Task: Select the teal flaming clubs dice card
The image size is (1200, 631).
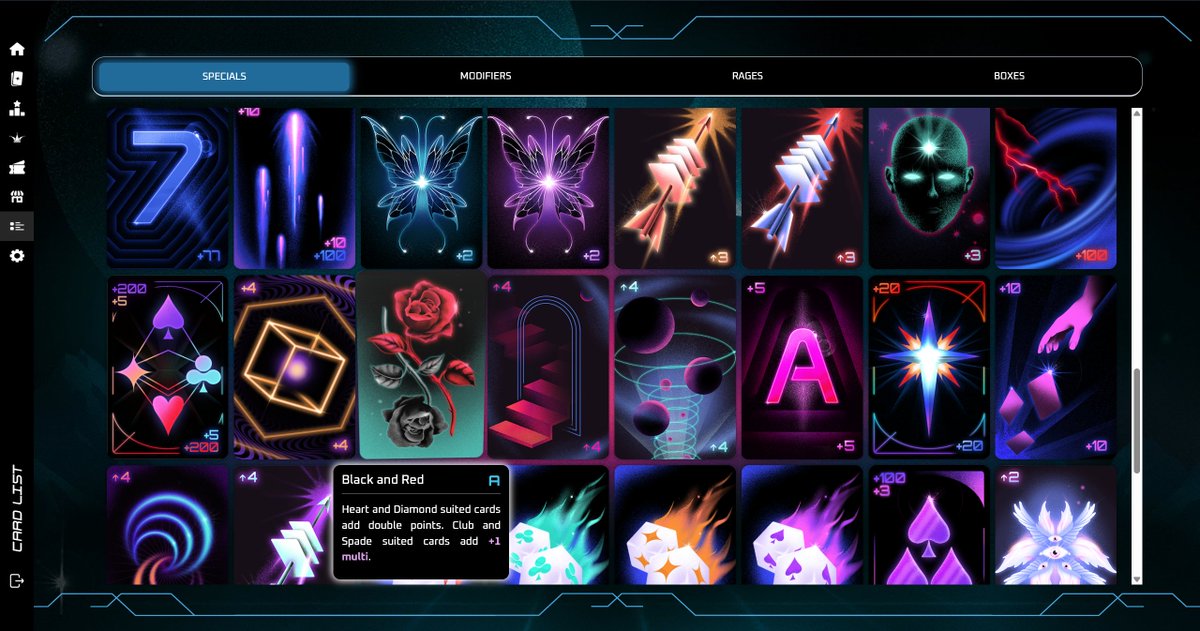Action: 558,525
